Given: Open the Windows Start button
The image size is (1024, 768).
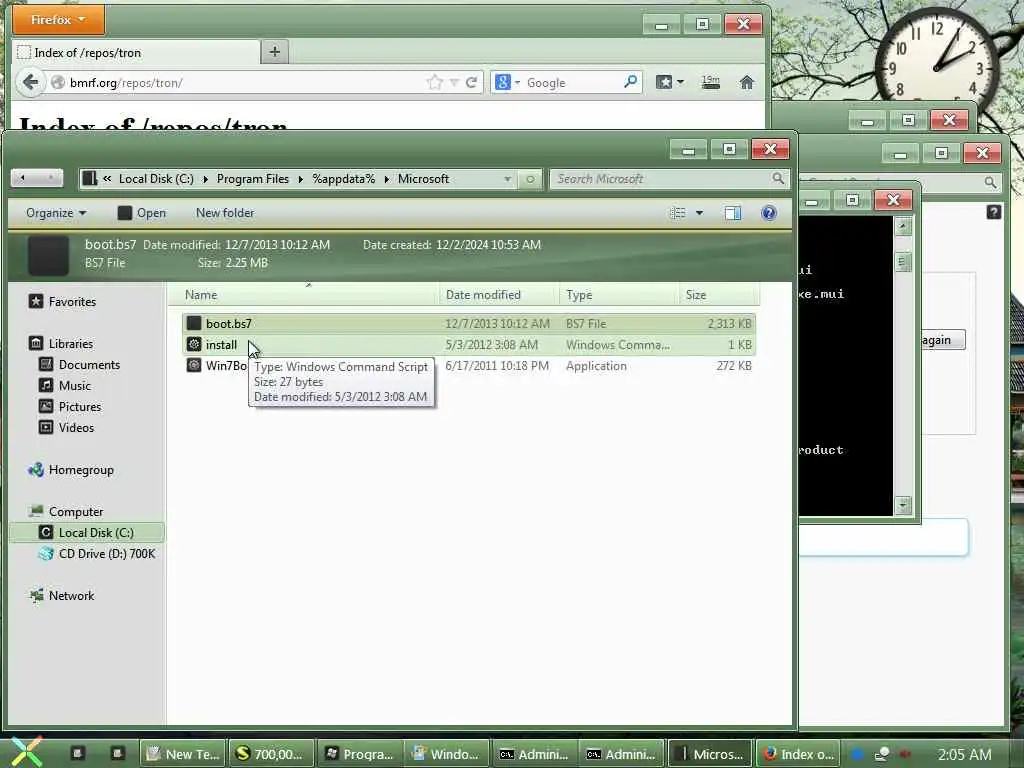Looking at the screenshot, I should [26, 751].
